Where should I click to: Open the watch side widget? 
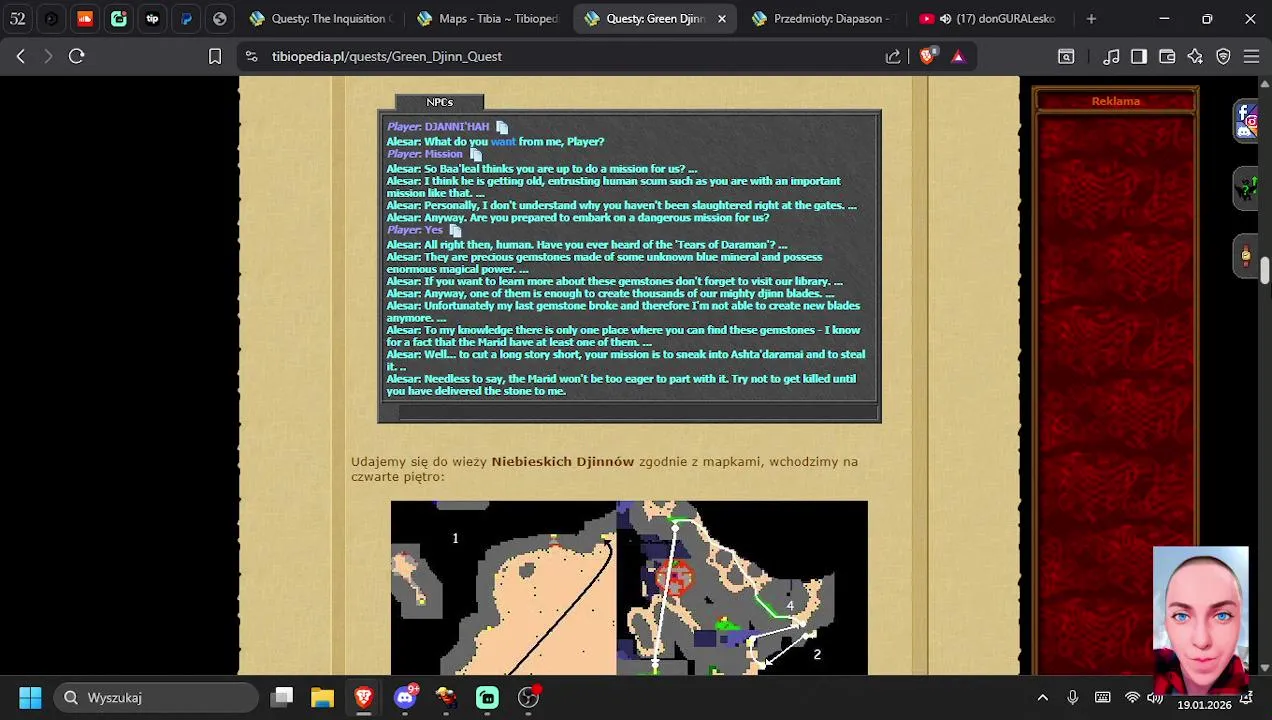coord(1246,254)
